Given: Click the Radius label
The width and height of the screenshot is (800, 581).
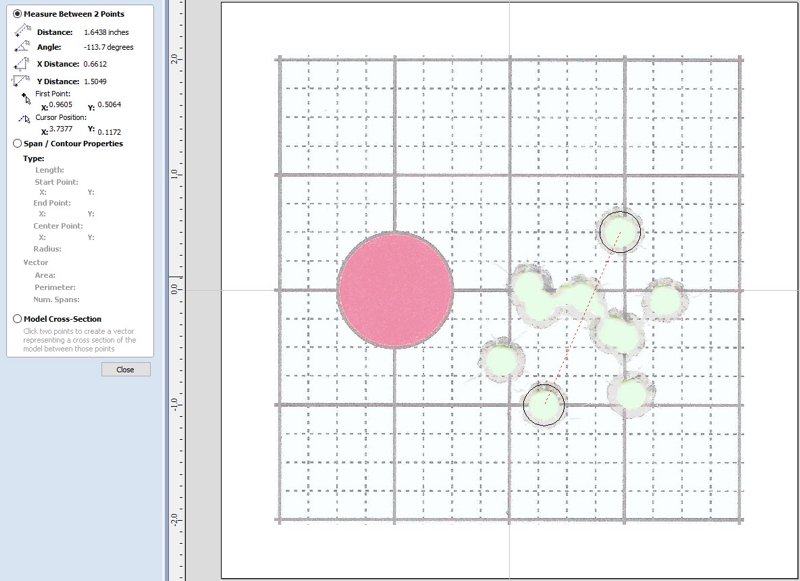Looking at the screenshot, I should pos(47,249).
